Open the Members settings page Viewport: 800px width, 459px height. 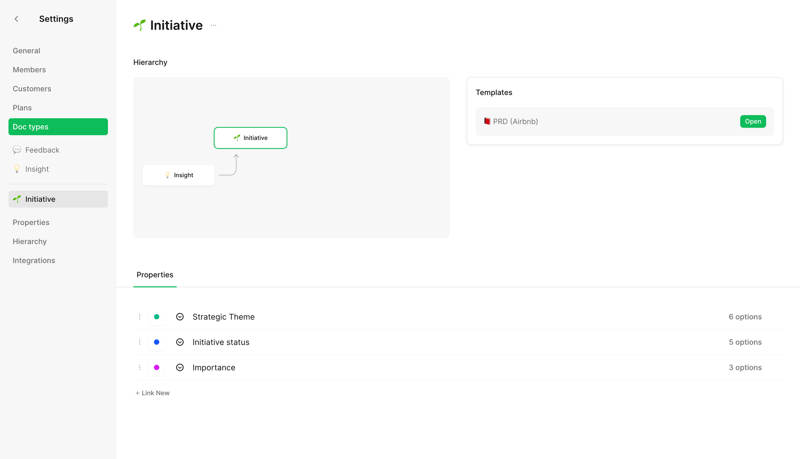pos(29,69)
